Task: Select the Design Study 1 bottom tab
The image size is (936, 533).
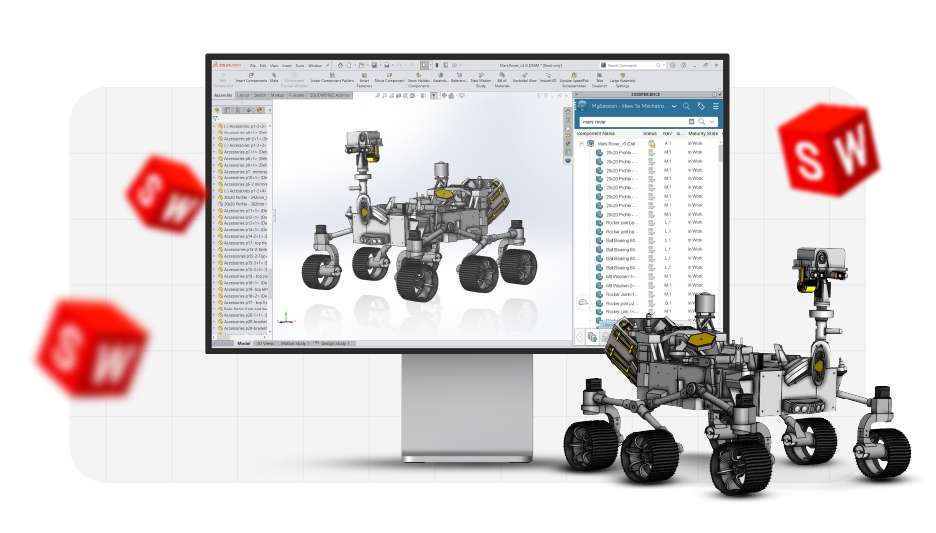Action: [x=335, y=344]
